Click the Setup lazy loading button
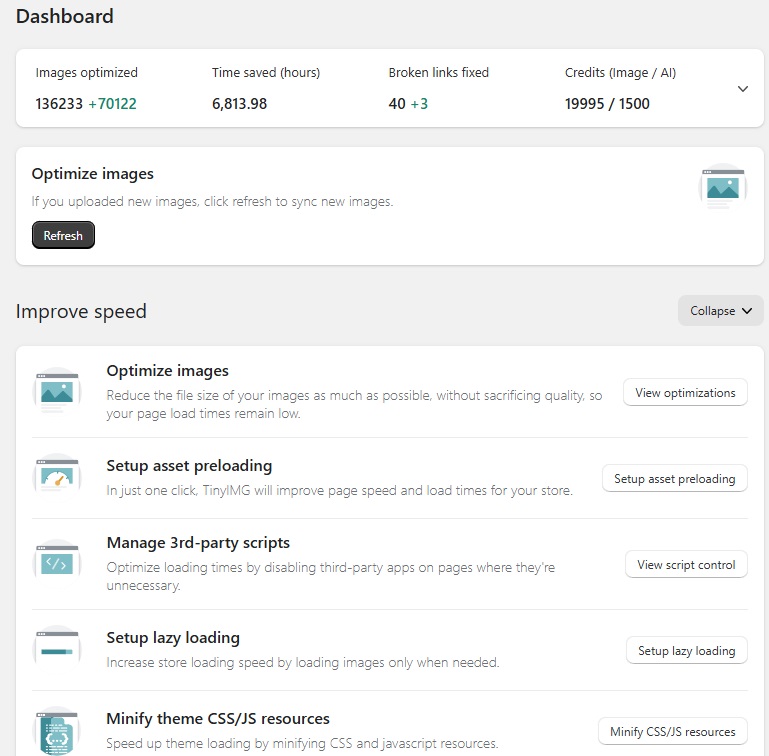 click(x=686, y=651)
